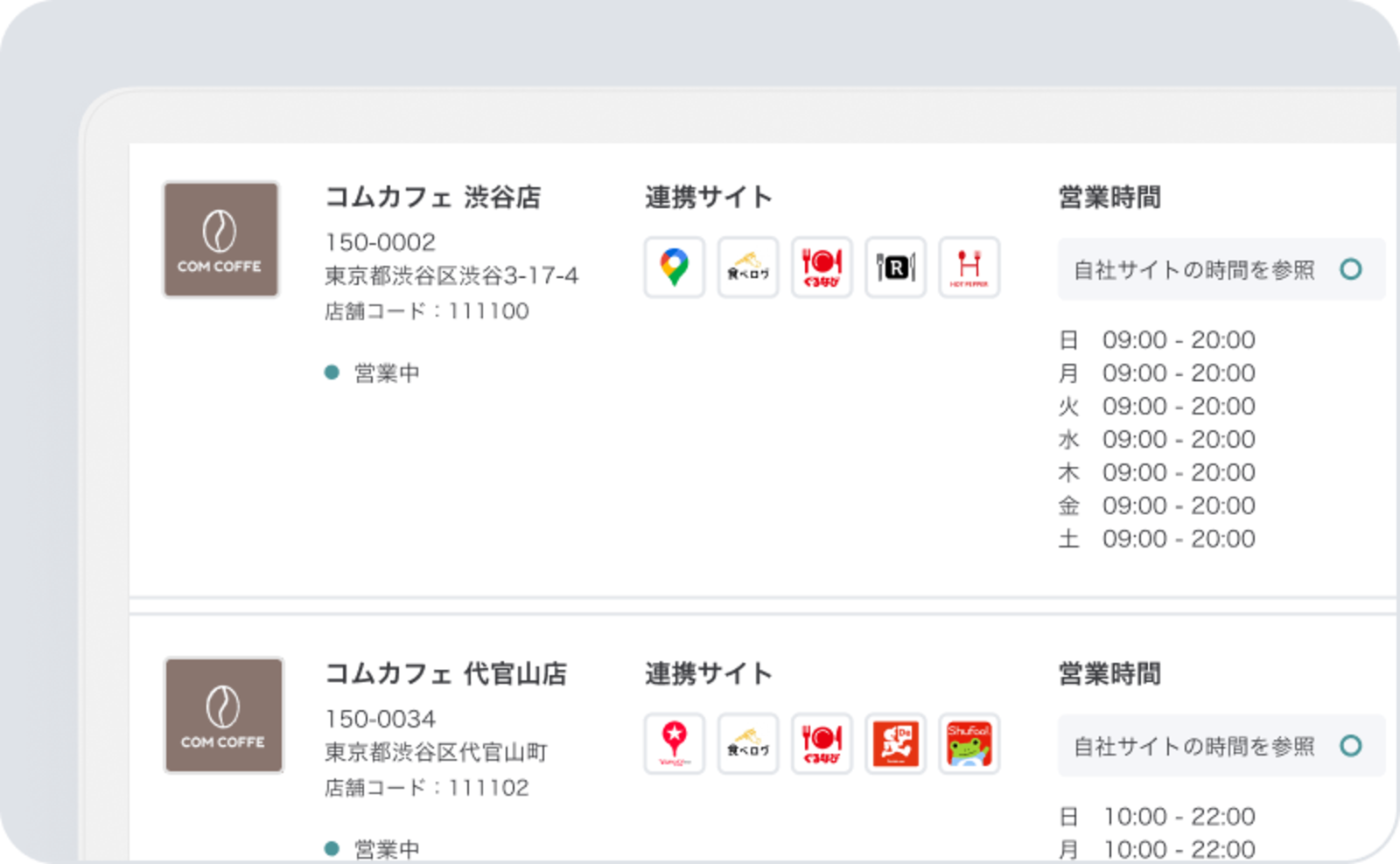
Task: Click the 営業時間 heading of 渋谷店
Action: 1109,197
